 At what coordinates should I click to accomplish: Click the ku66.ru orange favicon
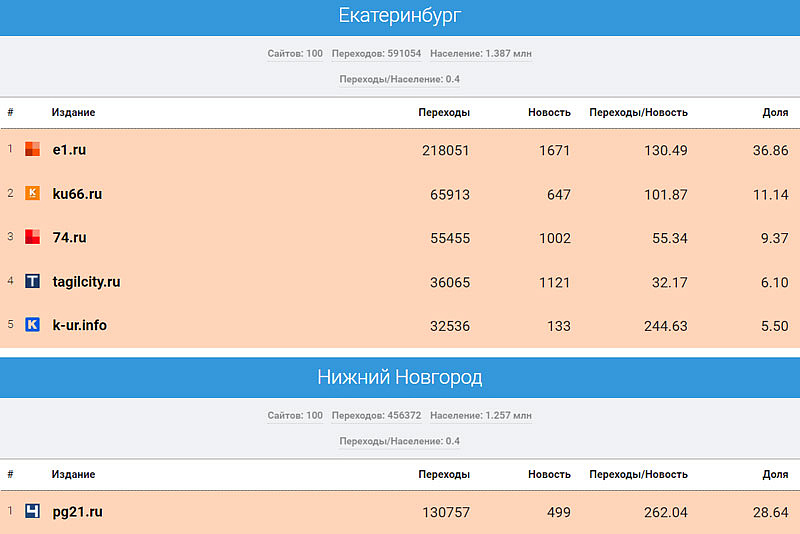pos(32,194)
